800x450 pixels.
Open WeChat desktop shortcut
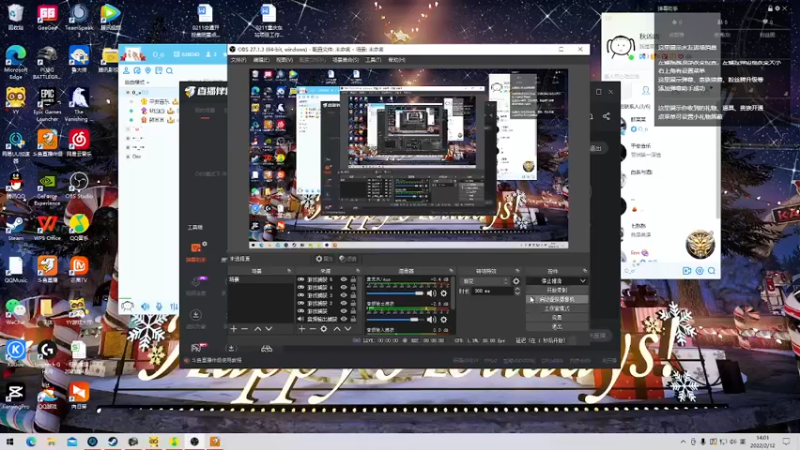click(x=15, y=311)
